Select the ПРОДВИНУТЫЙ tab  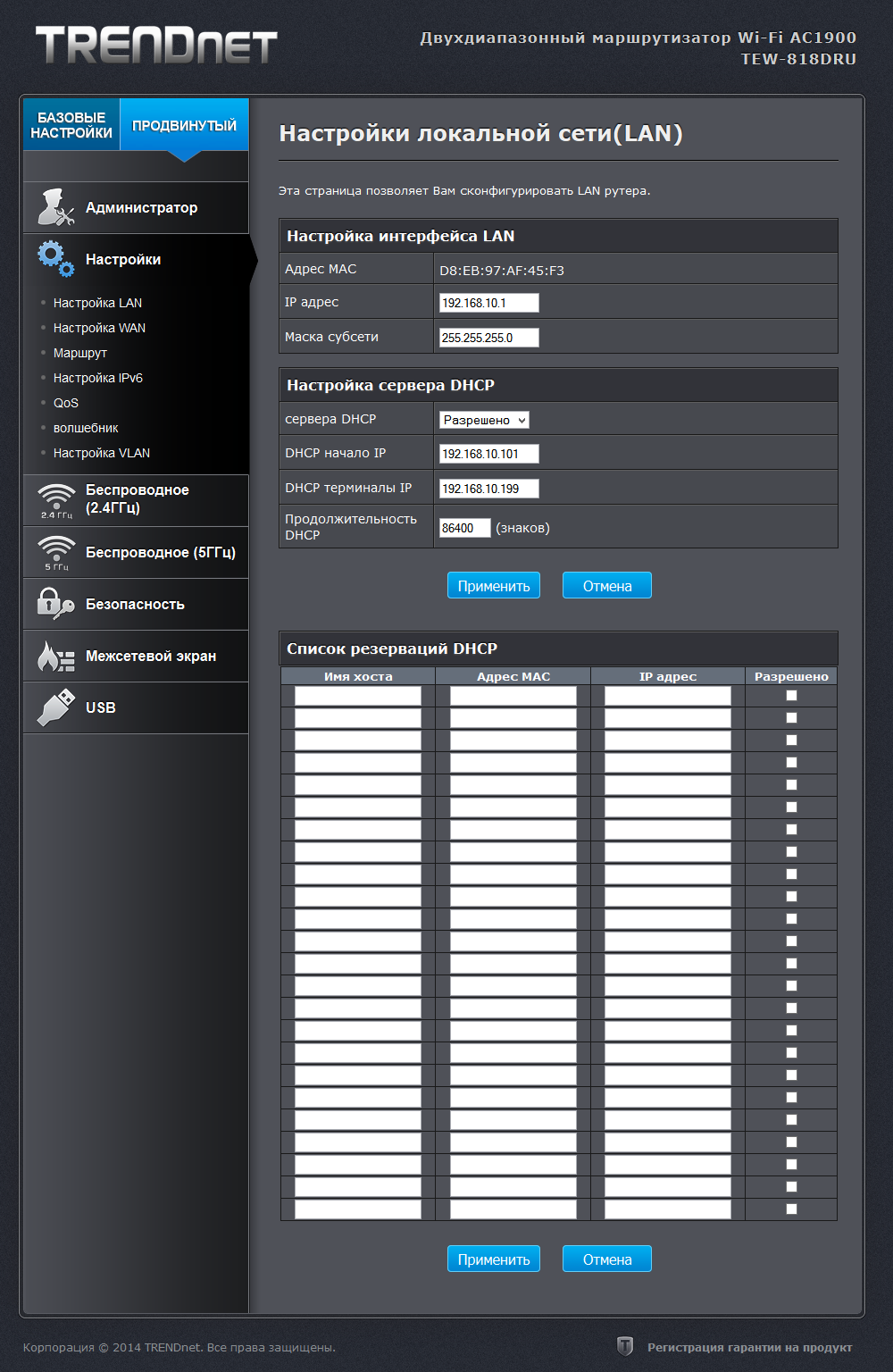click(184, 125)
